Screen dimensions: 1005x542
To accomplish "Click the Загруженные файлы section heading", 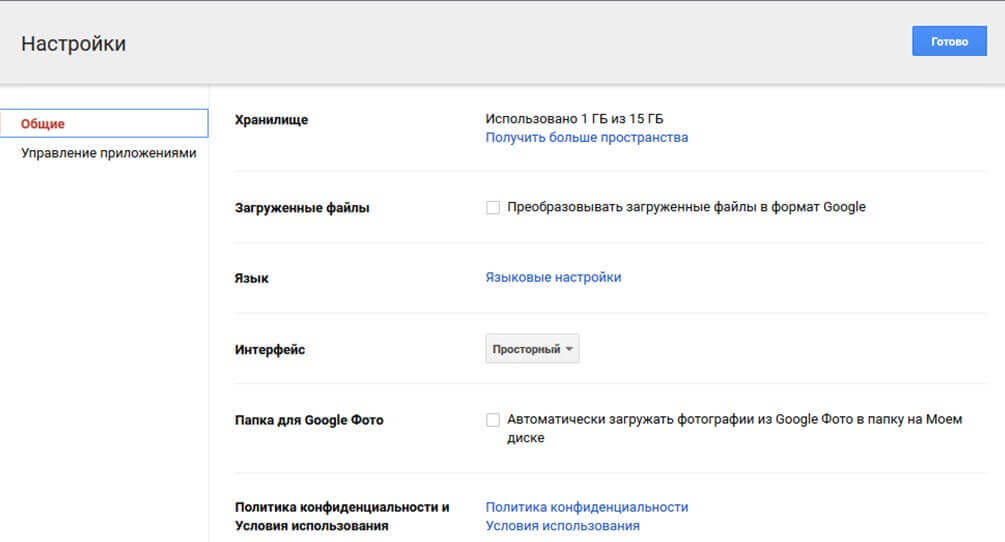I will click(x=301, y=208).
